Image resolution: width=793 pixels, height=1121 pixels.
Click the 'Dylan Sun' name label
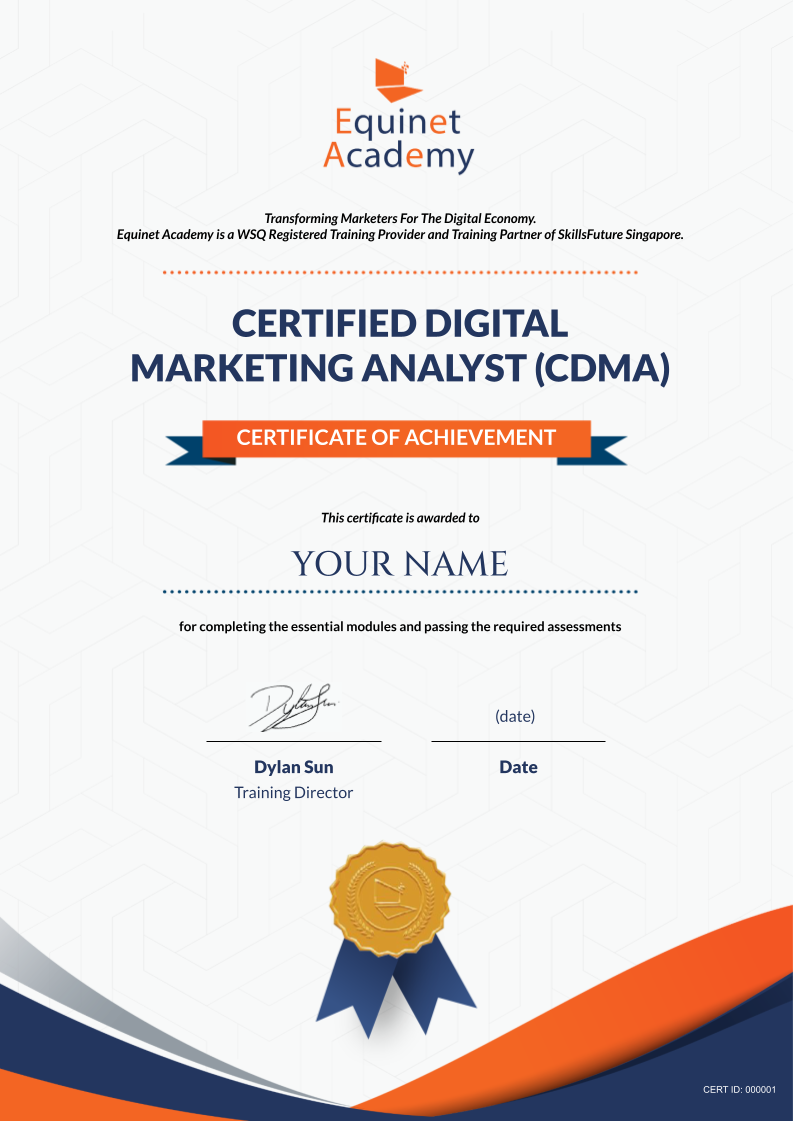point(294,767)
